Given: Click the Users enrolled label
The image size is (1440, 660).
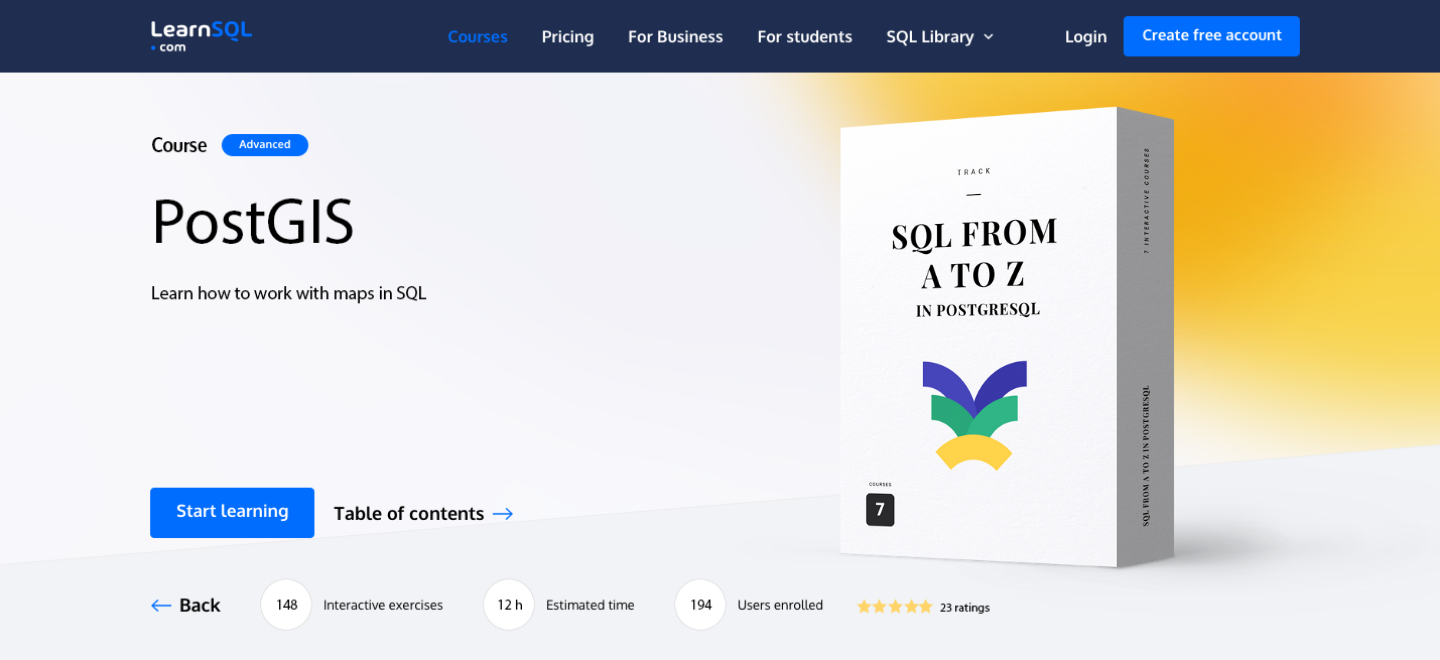Looking at the screenshot, I should coord(780,605).
